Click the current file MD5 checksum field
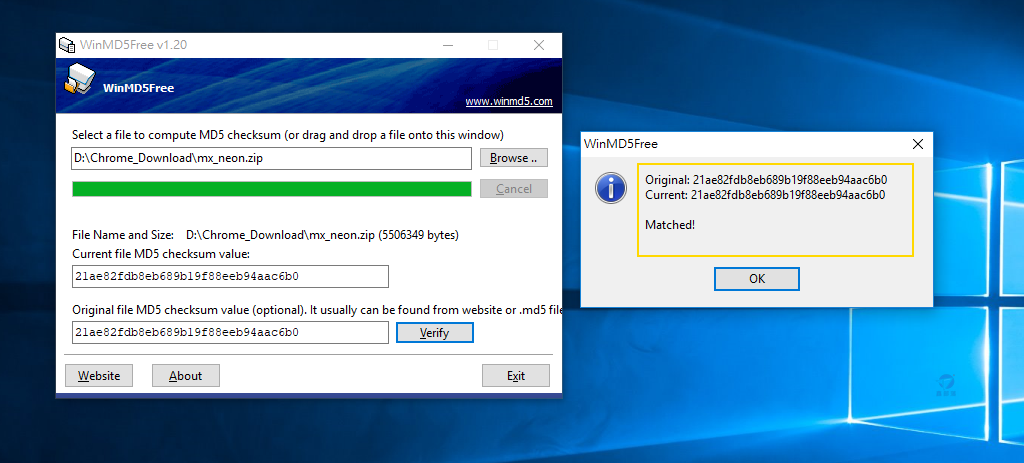 [x=231, y=276]
